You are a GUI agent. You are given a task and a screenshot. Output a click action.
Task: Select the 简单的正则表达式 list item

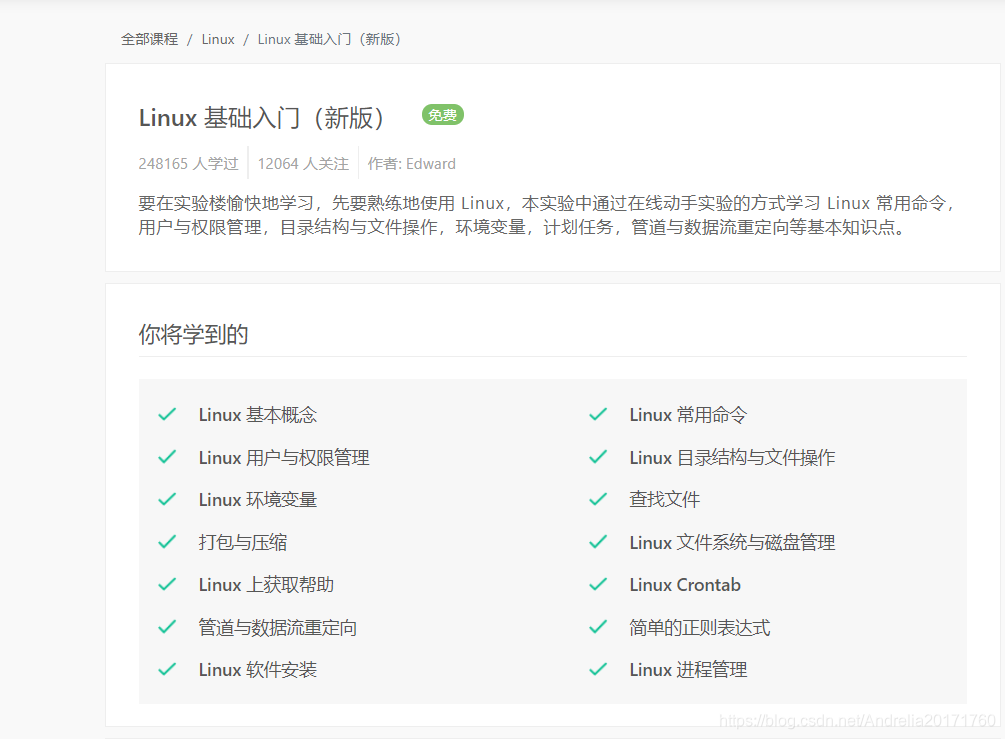699,627
